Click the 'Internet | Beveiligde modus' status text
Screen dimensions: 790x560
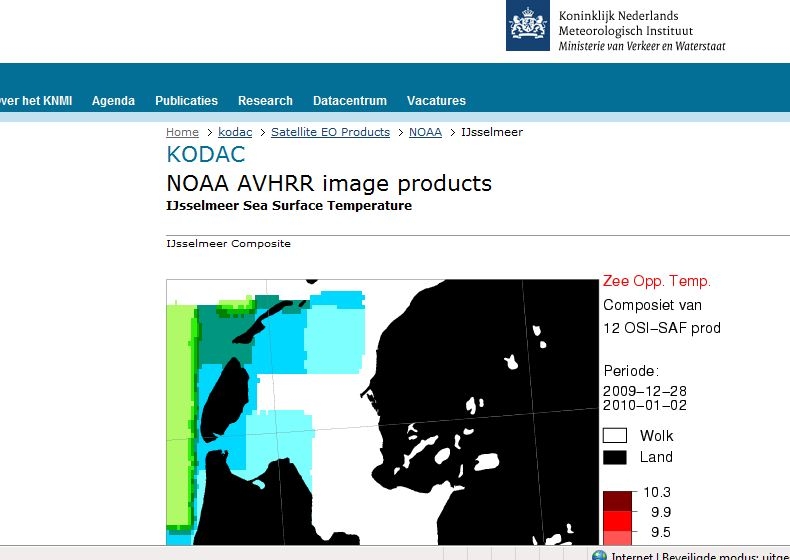(x=700, y=556)
